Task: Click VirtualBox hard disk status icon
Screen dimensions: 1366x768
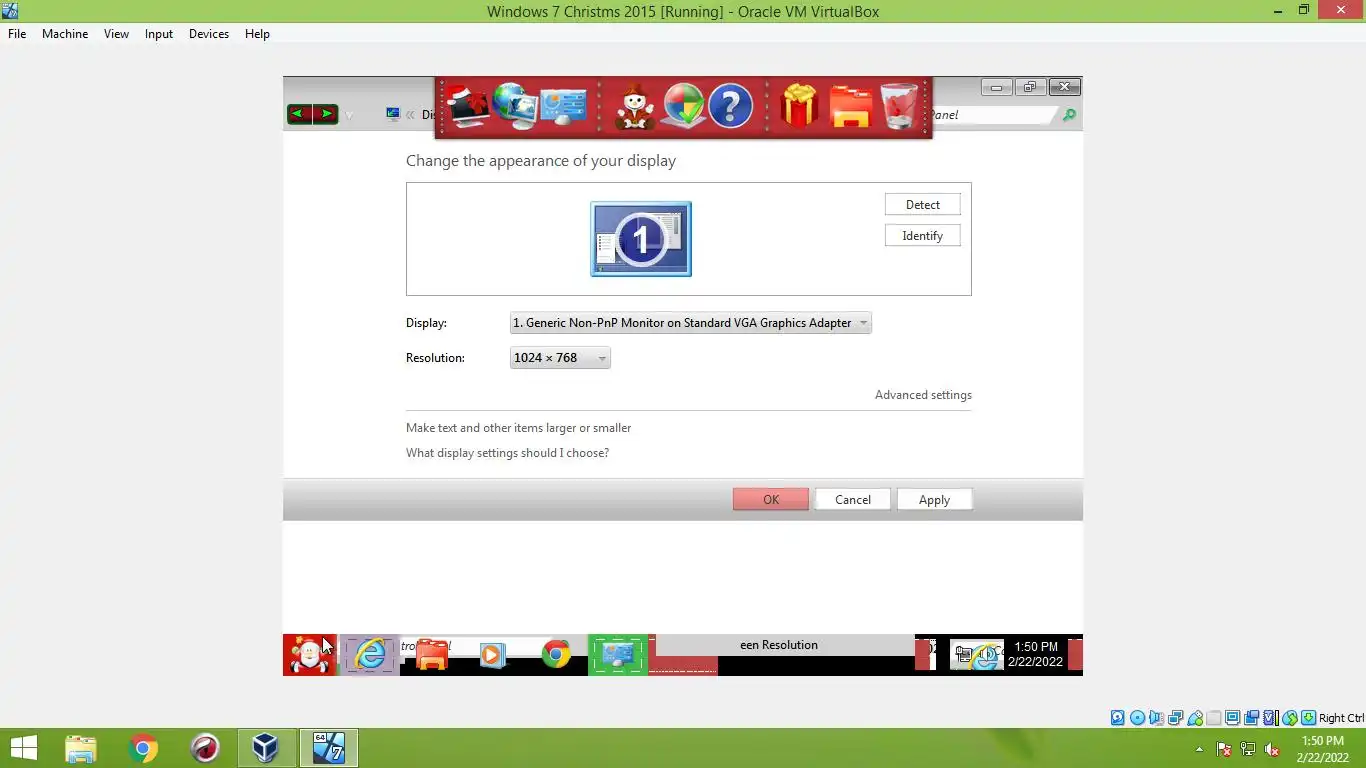Action: [x=1118, y=718]
